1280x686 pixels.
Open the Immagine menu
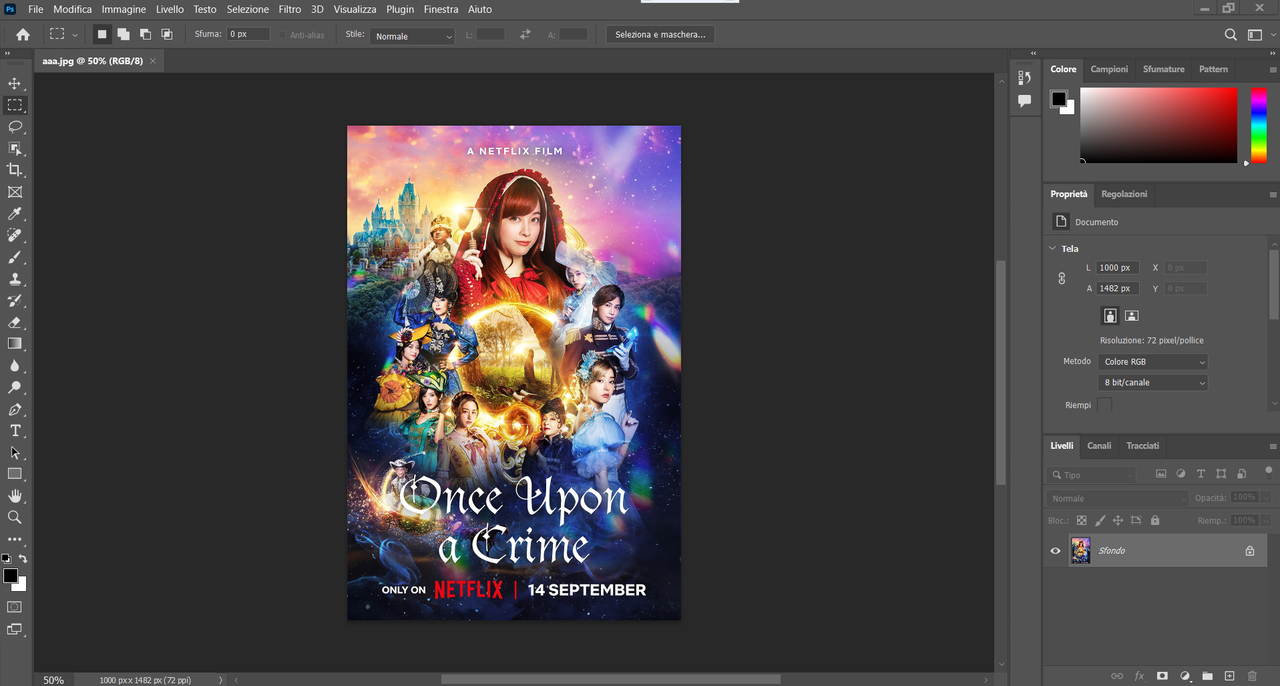coord(124,9)
